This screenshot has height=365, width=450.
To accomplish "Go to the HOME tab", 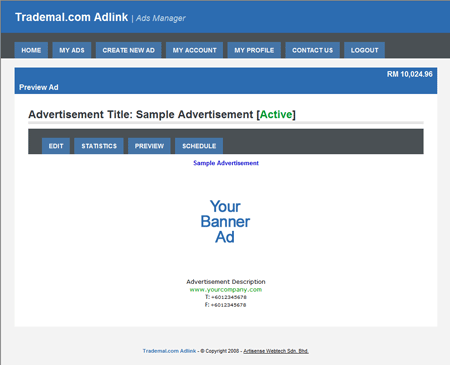I will click(31, 50).
